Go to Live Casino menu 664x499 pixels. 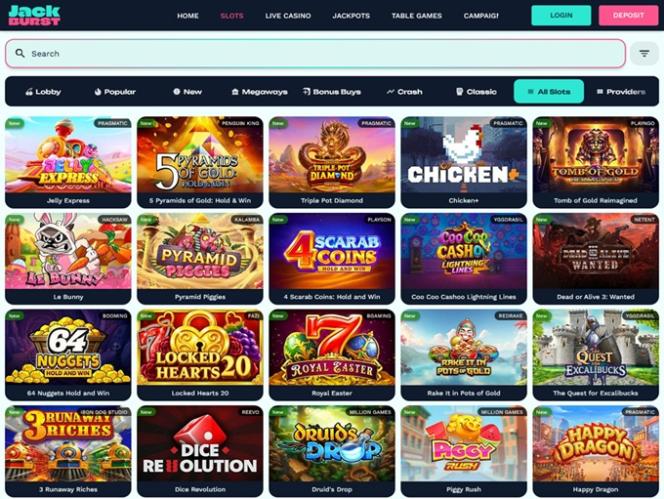(288, 16)
